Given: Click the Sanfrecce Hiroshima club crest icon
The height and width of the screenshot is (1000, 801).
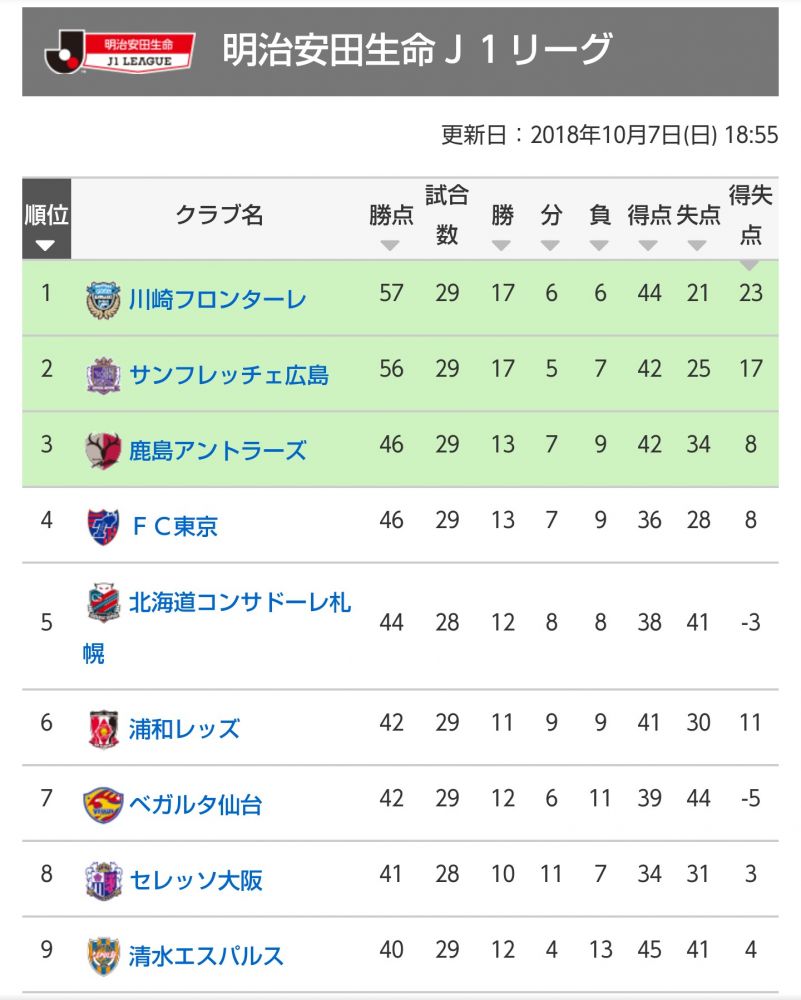Looking at the screenshot, I should pos(103,375).
